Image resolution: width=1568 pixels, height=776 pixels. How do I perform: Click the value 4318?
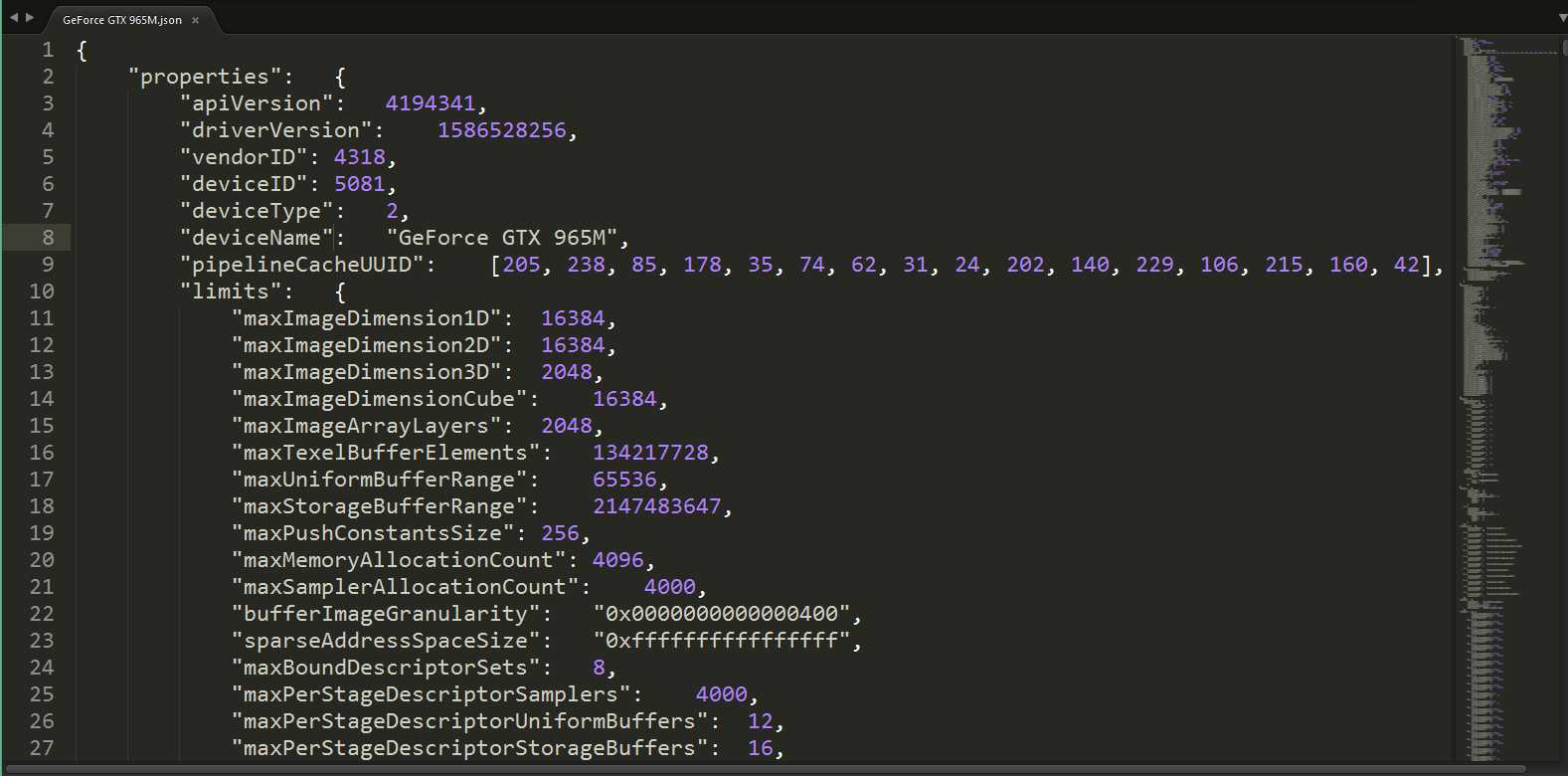coord(360,157)
